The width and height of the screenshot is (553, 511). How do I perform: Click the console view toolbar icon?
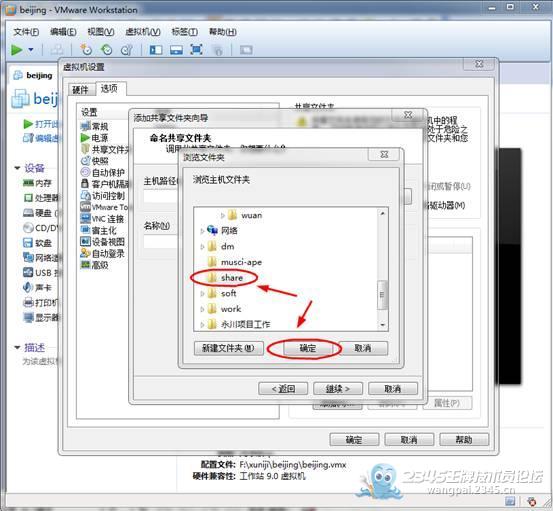[246, 50]
